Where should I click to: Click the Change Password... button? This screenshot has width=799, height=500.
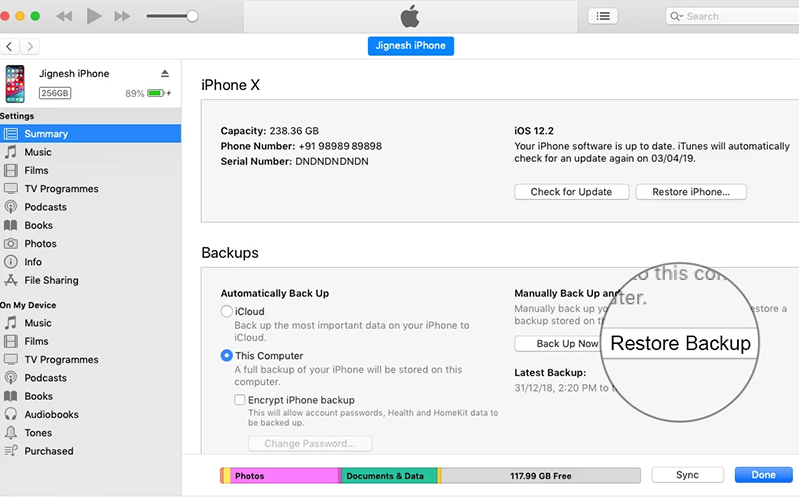click(310, 443)
